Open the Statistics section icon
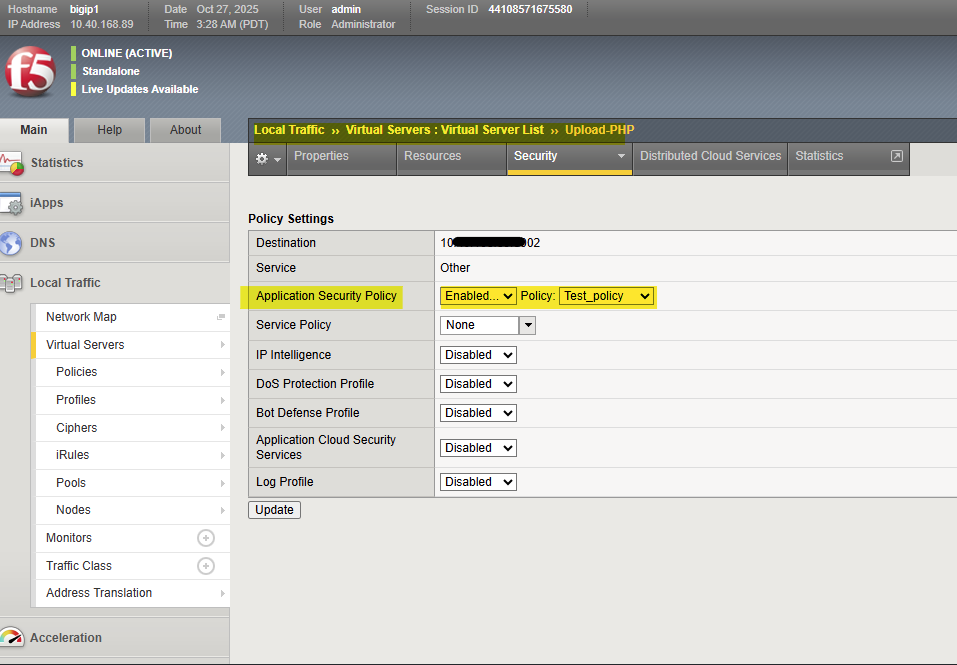The image size is (957, 665). (12, 163)
